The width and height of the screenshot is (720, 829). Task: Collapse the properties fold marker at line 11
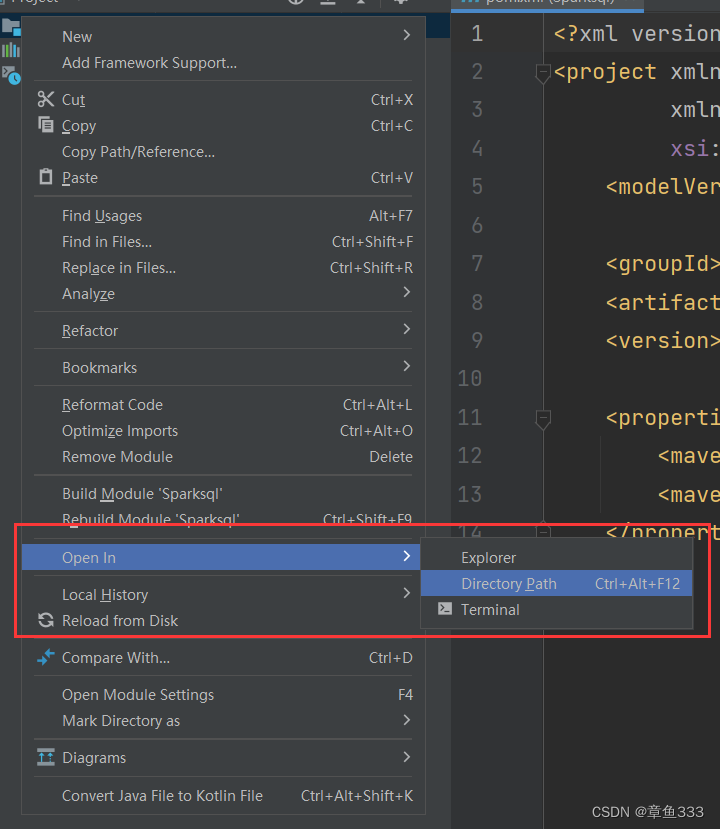543,419
